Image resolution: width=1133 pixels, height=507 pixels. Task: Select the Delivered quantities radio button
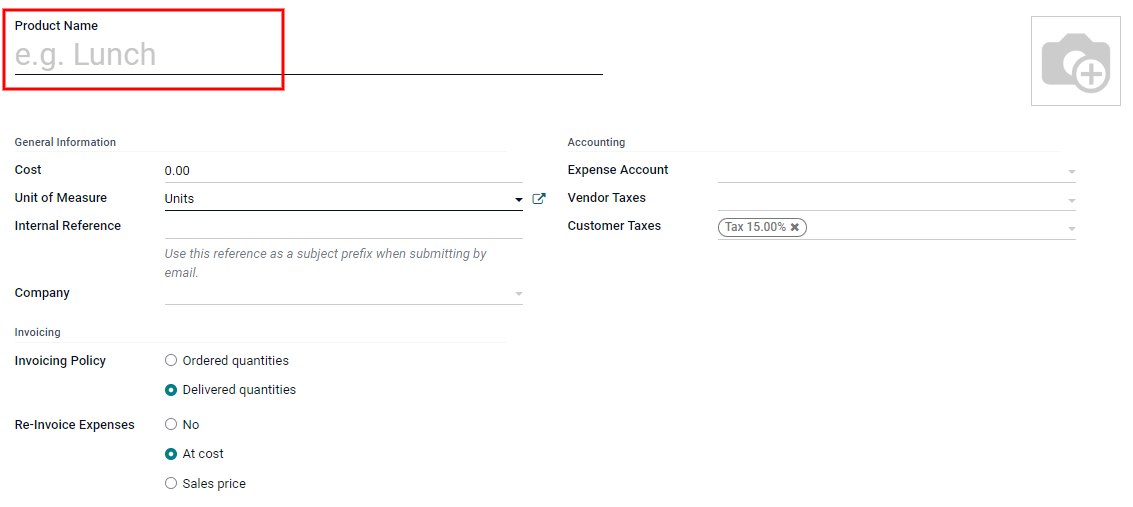point(171,390)
